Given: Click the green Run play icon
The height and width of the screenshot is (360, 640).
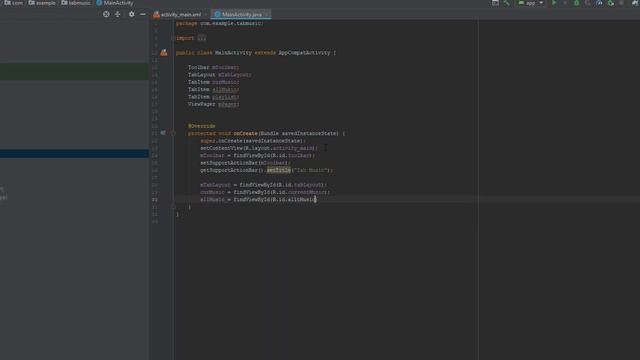Looking at the screenshot, I should coord(554,3).
